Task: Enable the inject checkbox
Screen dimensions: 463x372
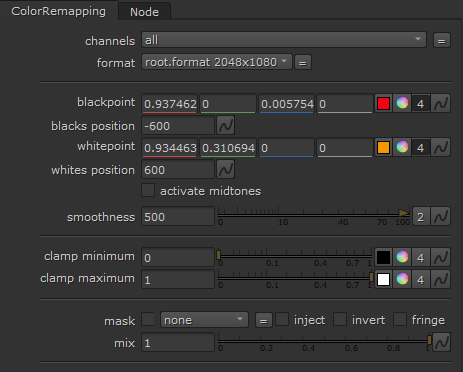Action: coord(282,319)
